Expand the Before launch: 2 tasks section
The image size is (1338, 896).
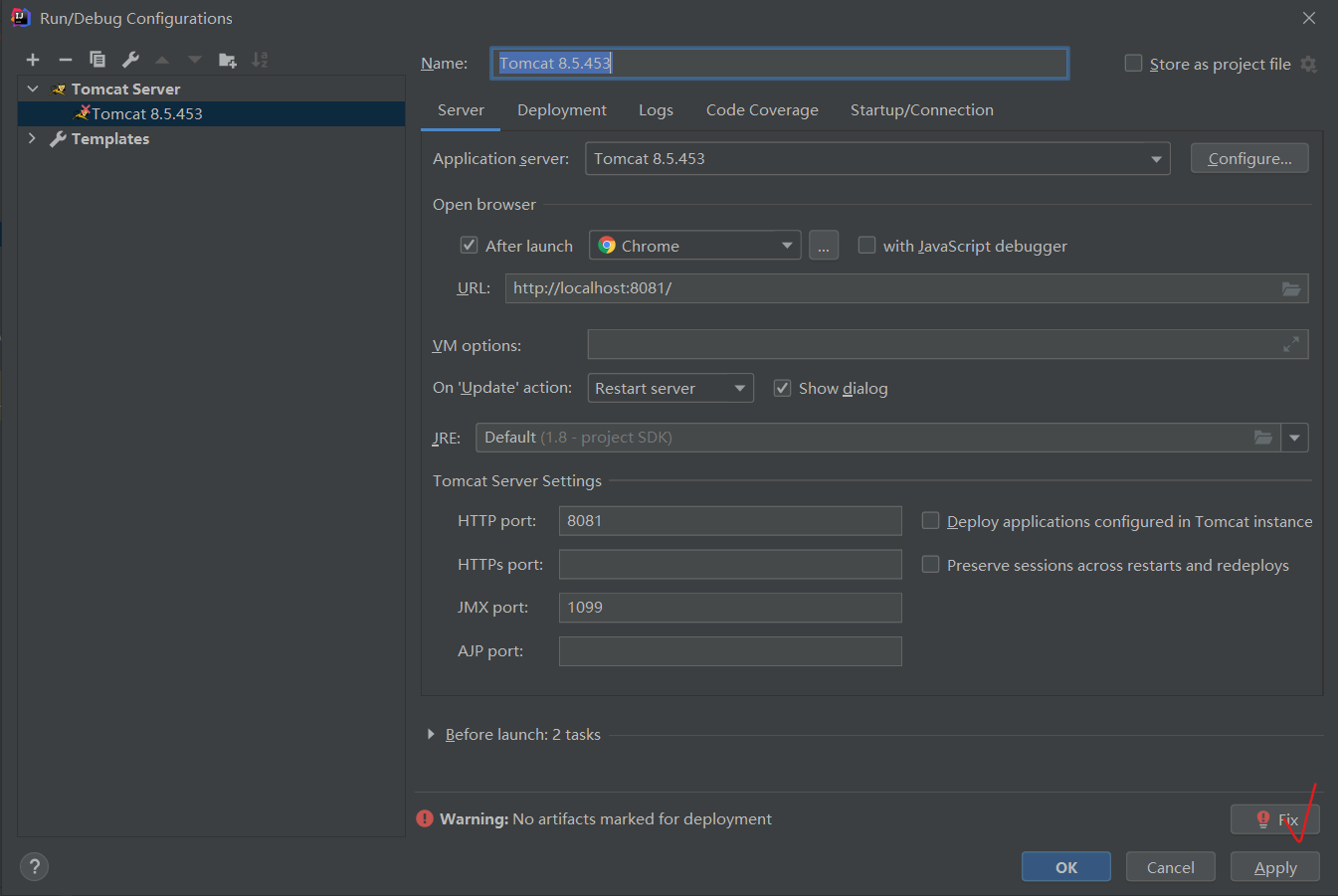431,734
